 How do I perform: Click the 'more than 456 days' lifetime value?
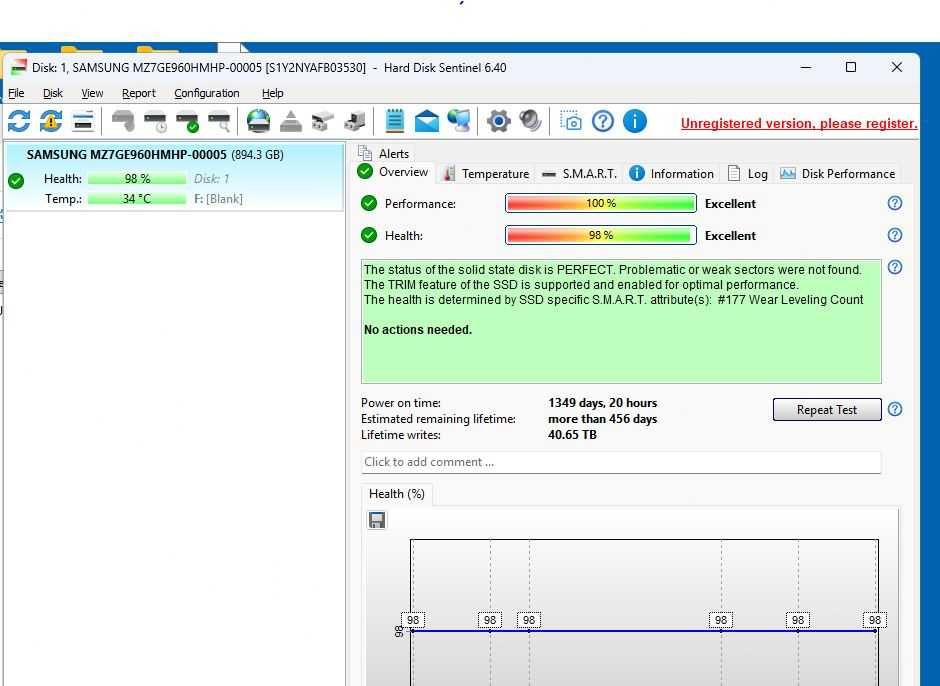click(602, 419)
